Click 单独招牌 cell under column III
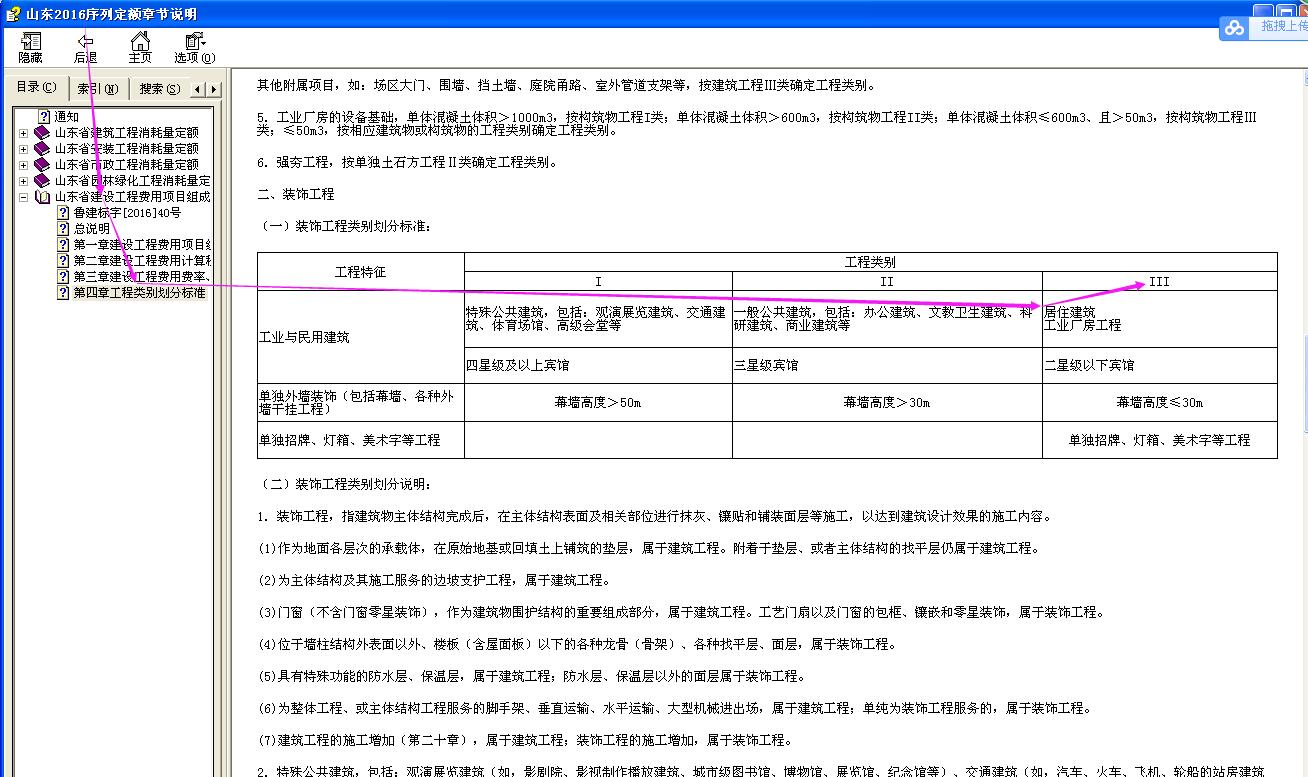Screen dimensions: 1308x777 pos(1159,440)
